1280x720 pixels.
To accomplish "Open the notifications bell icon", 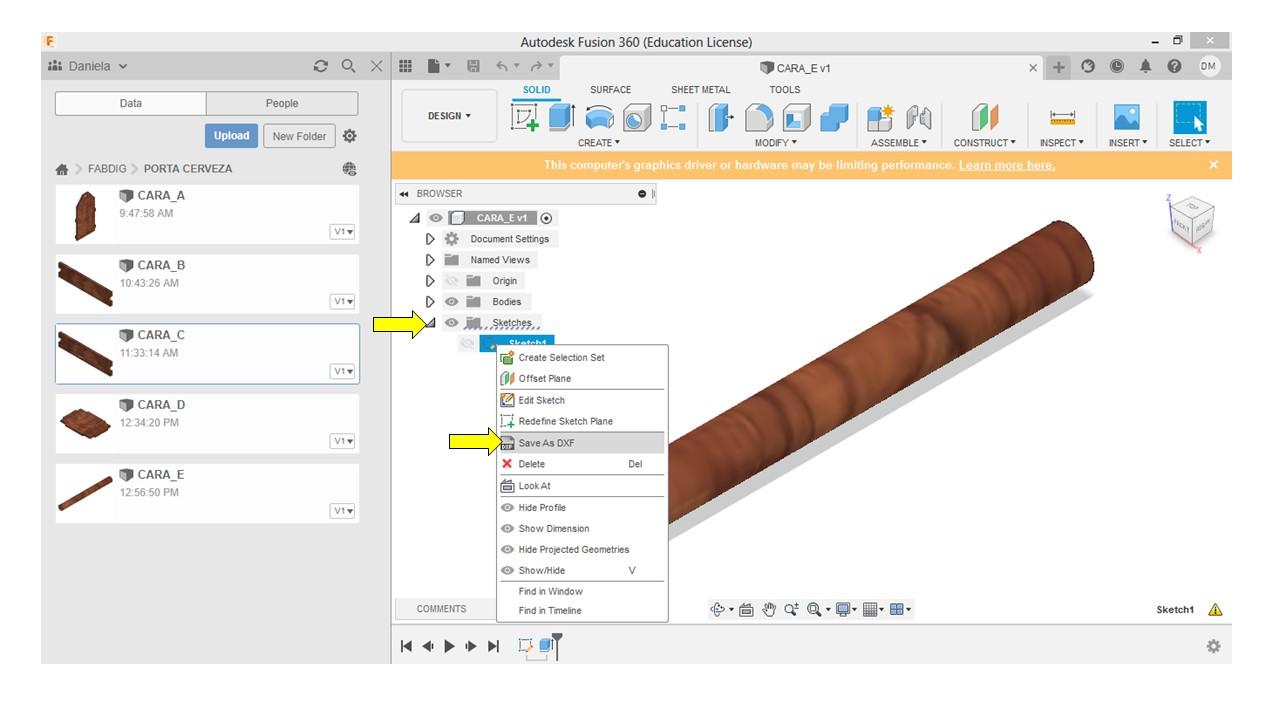I will tap(1145, 67).
